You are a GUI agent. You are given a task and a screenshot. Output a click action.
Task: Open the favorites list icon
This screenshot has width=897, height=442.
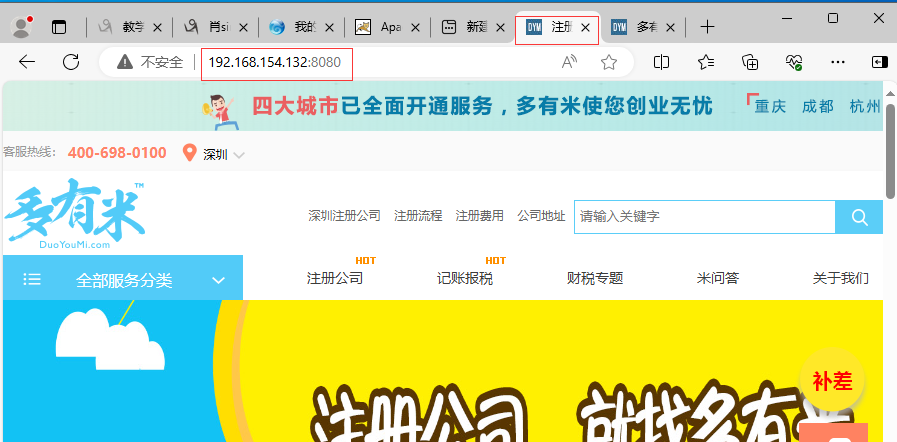pyautogui.click(x=706, y=62)
